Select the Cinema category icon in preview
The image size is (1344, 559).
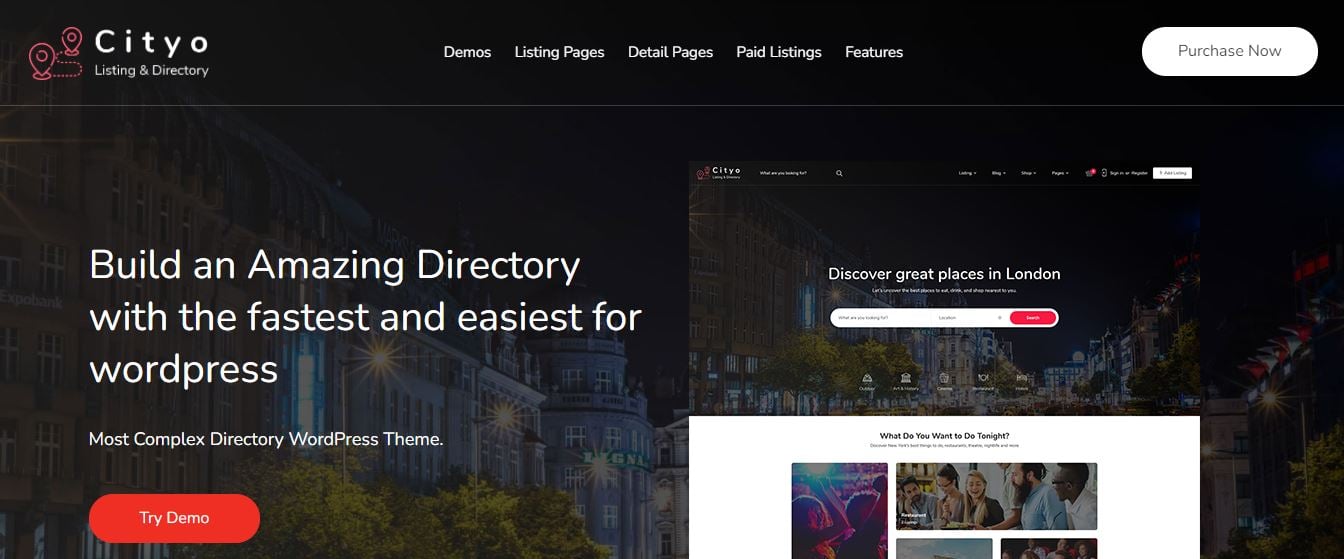[944, 380]
